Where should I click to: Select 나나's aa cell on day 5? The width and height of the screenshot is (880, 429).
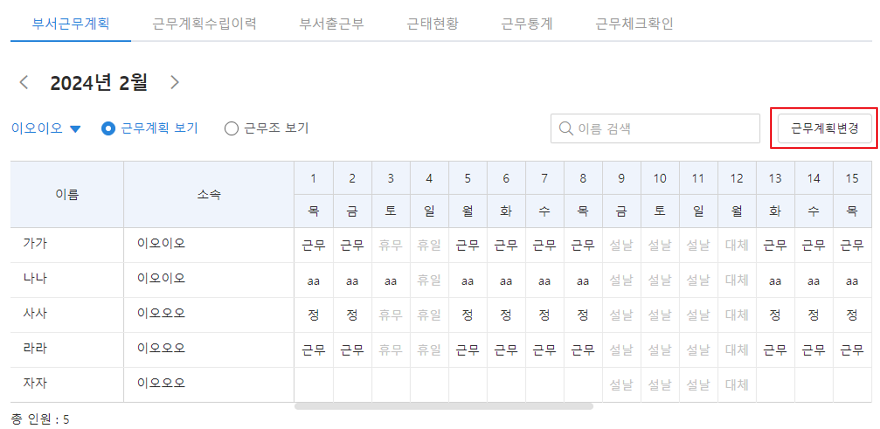pos(468,280)
